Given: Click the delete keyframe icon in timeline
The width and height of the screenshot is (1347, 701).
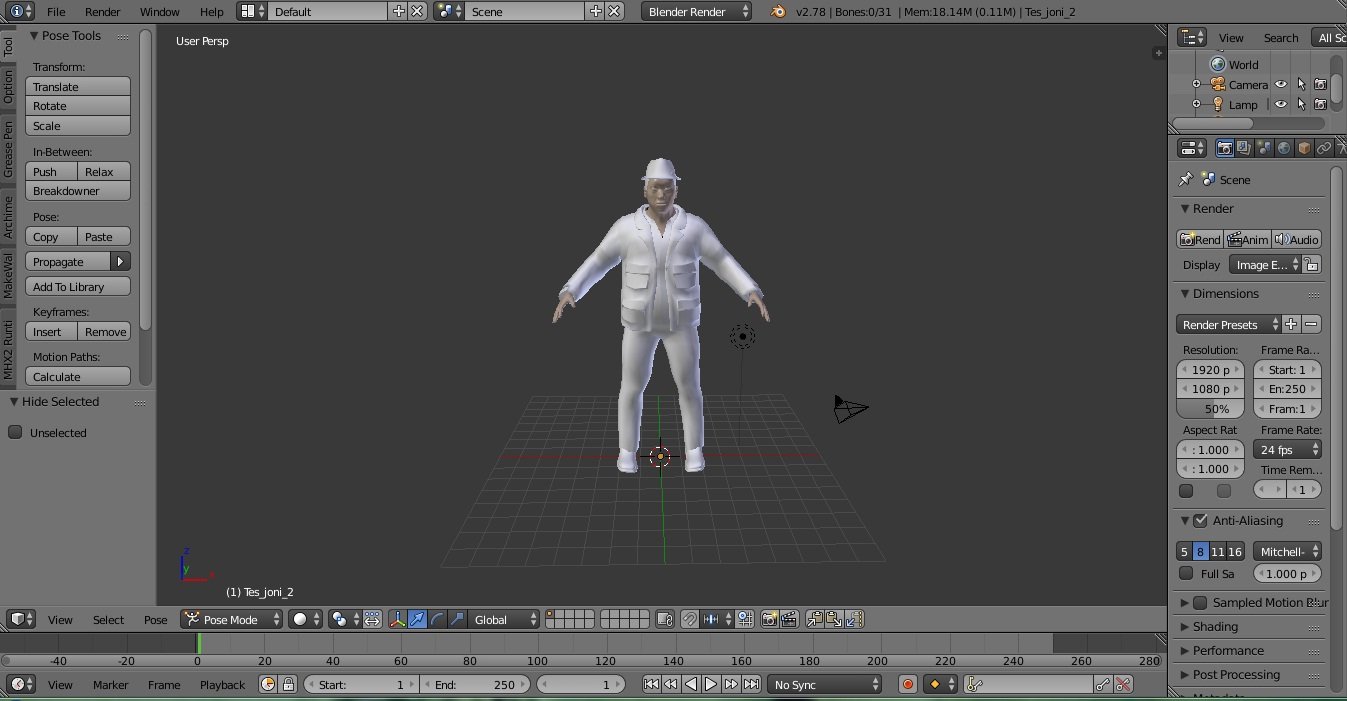Looking at the screenshot, I should point(1124,684).
